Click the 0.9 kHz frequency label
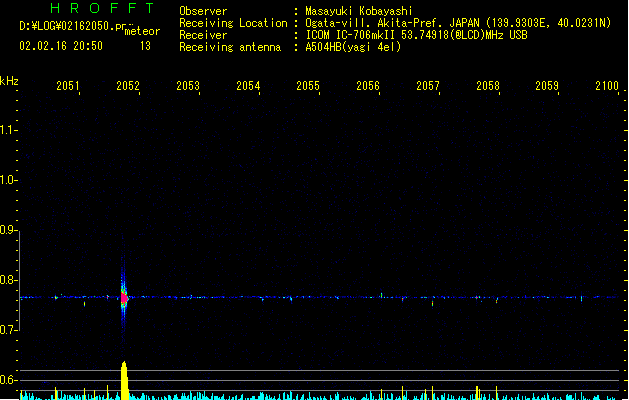This screenshot has height=400, width=629. [8, 230]
